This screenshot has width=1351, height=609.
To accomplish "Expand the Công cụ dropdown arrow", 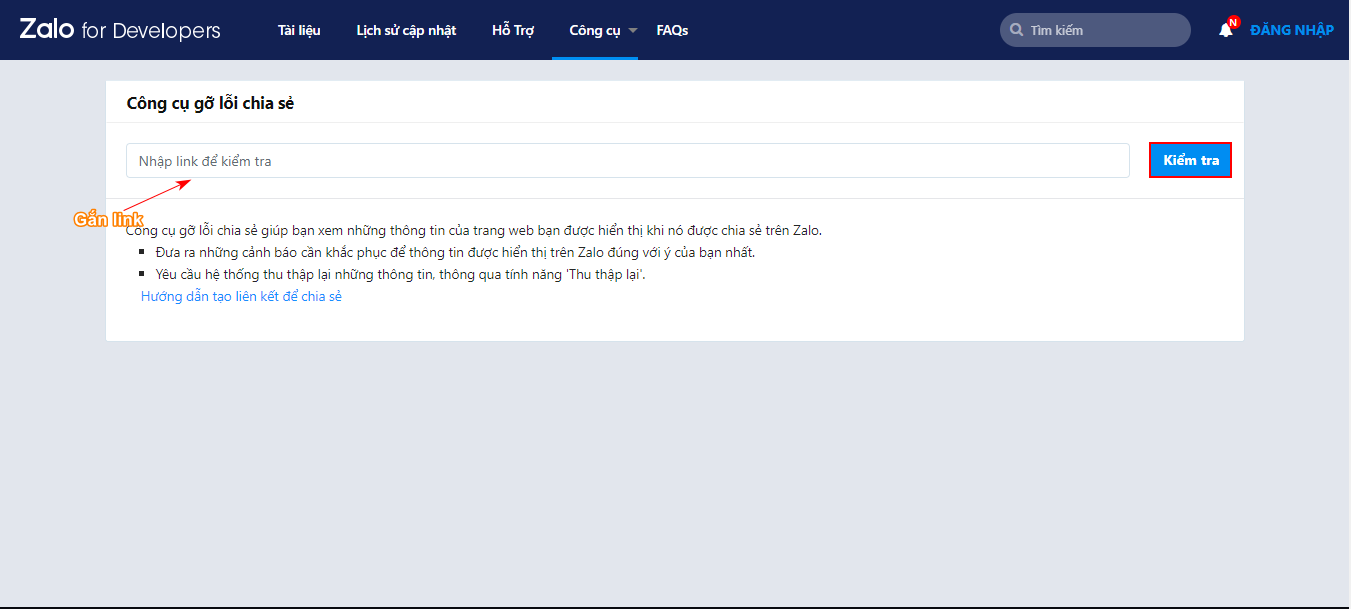I will (x=632, y=31).
